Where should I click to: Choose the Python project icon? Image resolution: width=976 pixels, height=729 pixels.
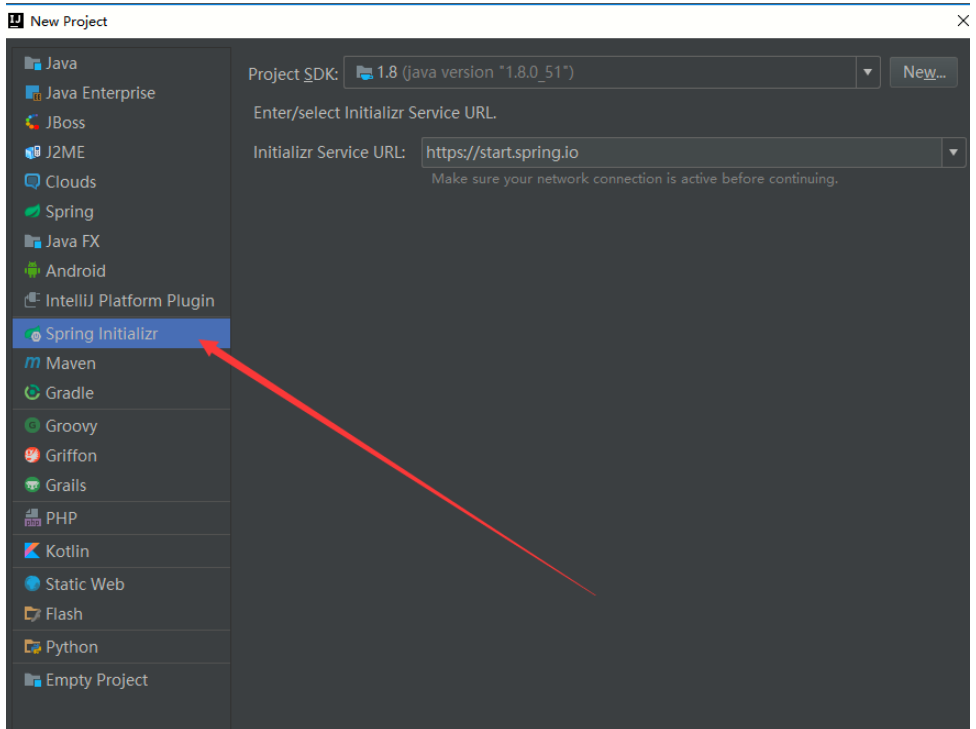(x=32, y=647)
